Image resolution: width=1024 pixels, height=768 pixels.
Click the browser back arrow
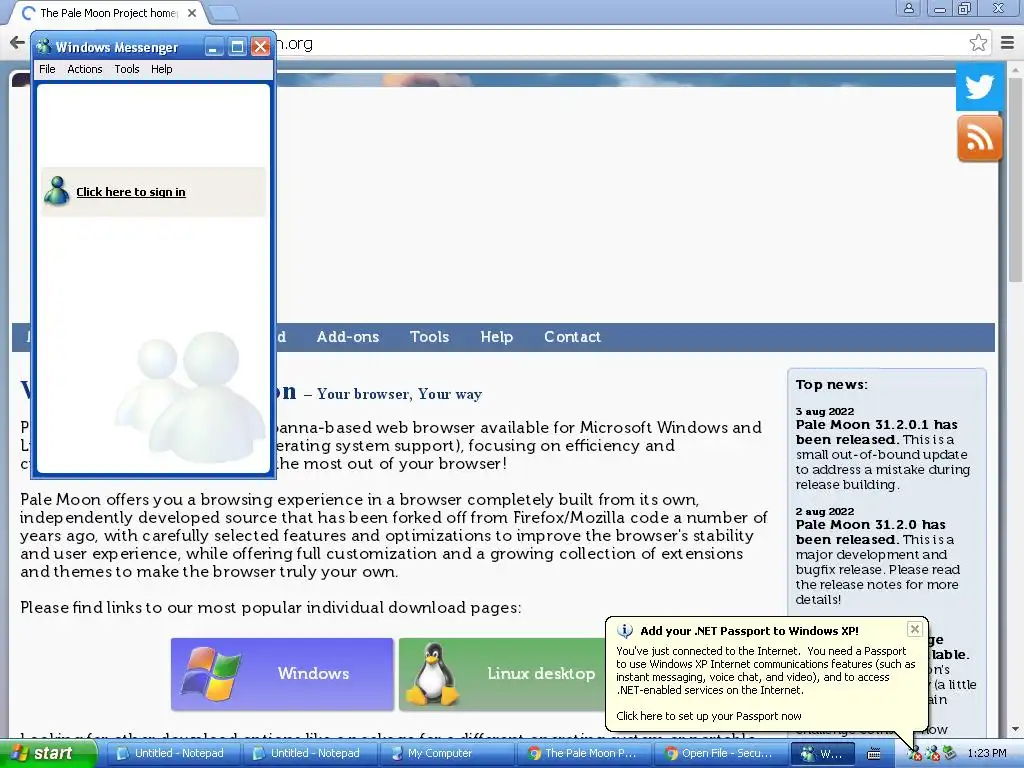pyautogui.click(x=17, y=43)
